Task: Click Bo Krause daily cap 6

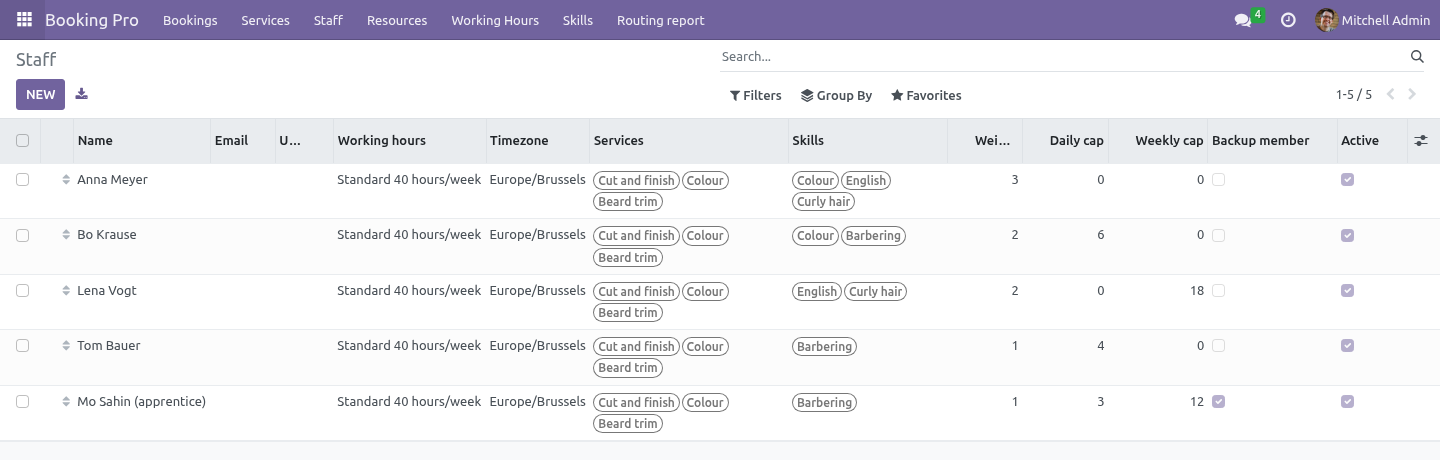Action: pos(1100,235)
